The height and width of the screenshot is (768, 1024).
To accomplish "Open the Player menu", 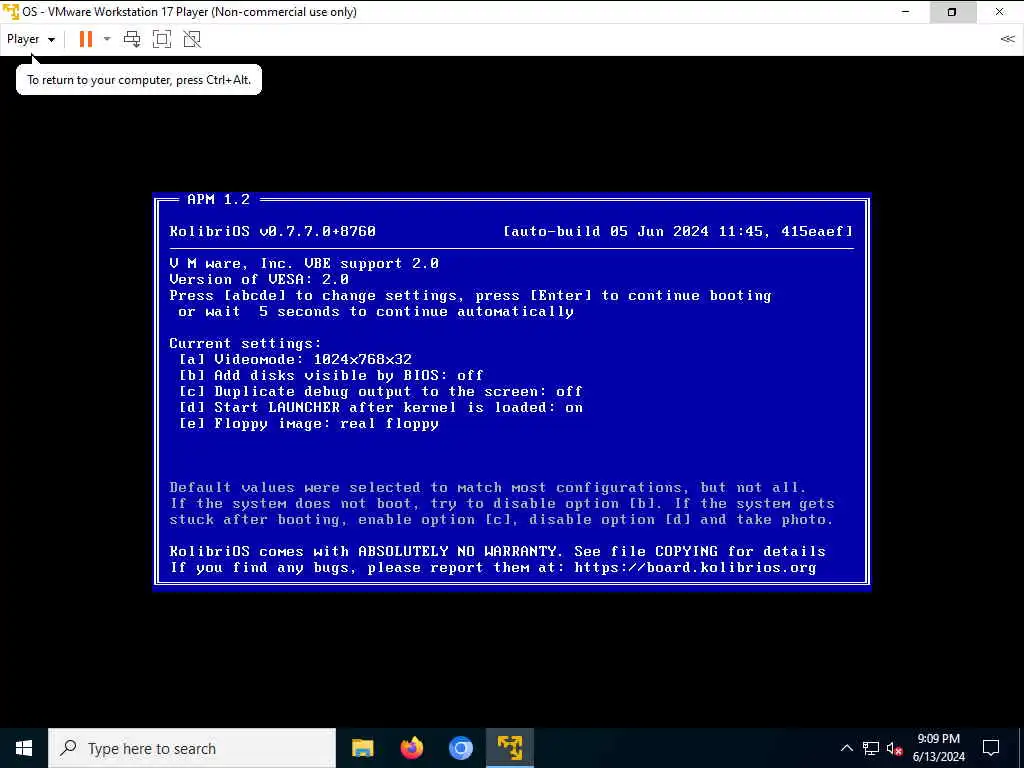I will (31, 39).
